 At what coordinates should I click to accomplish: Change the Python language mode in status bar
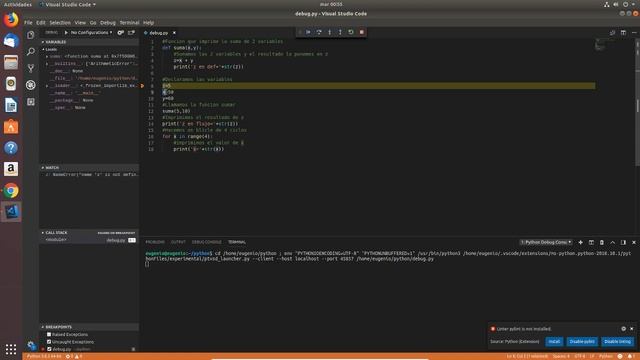pyautogui.click(x=606, y=356)
